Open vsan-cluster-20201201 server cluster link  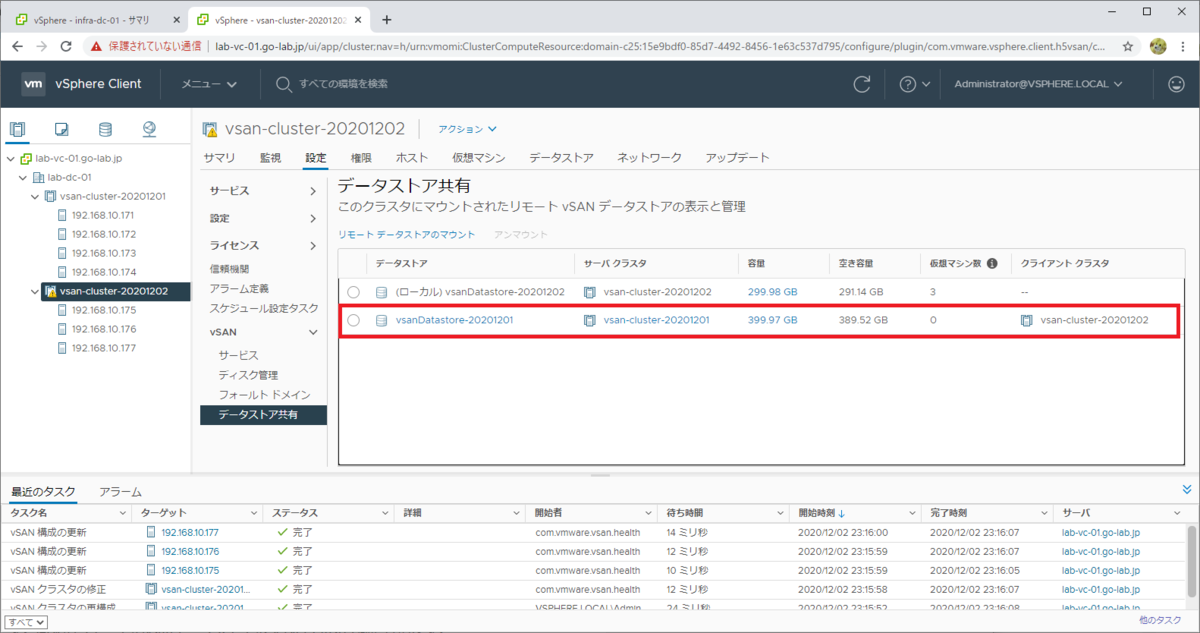pos(657,320)
